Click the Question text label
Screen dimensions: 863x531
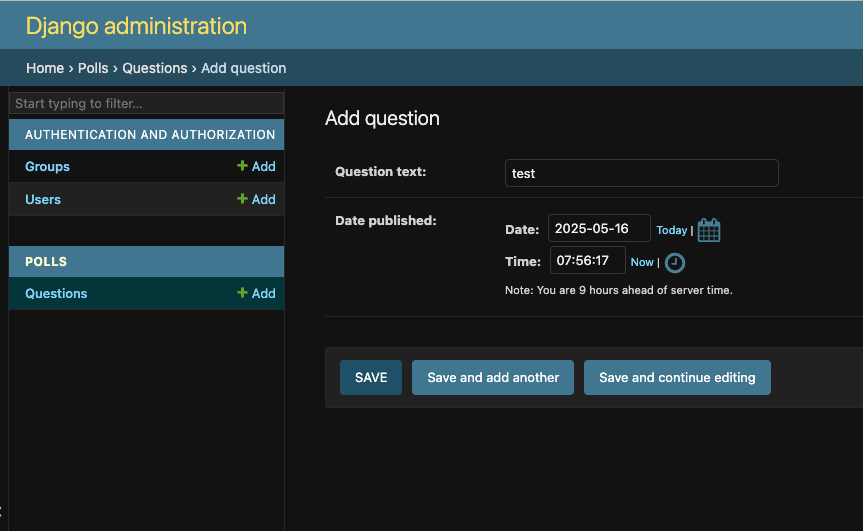click(x=381, y=172)
